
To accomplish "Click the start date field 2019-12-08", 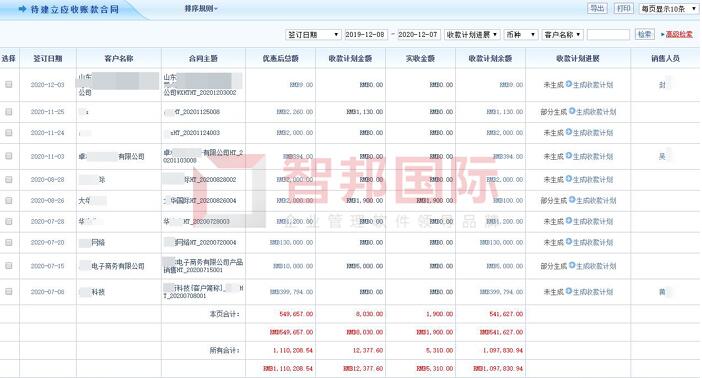I will click(x=365, y=34).
